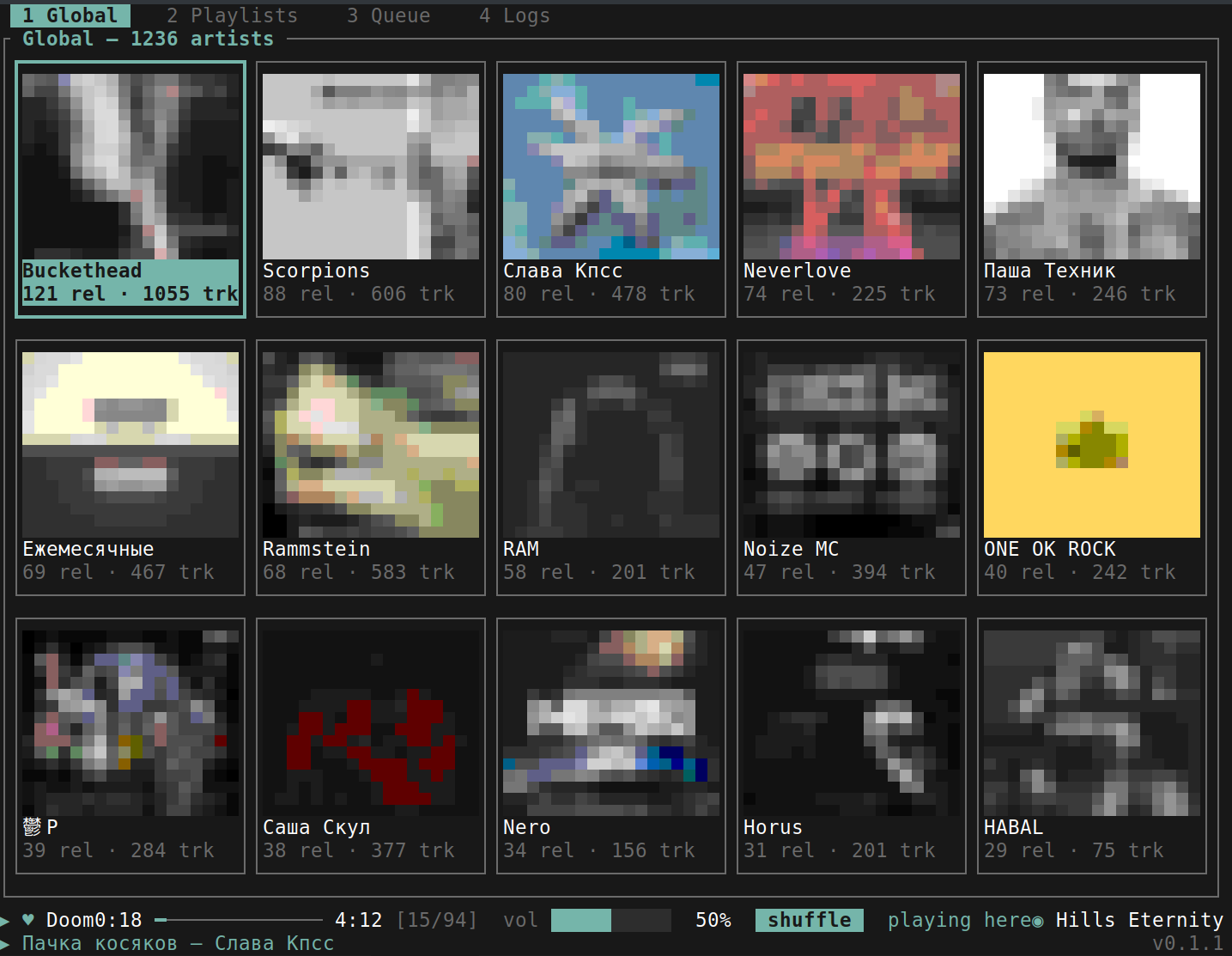Click the dot icon after 'playing here'
This screenshot has height=956, width=1232.
1038,921
